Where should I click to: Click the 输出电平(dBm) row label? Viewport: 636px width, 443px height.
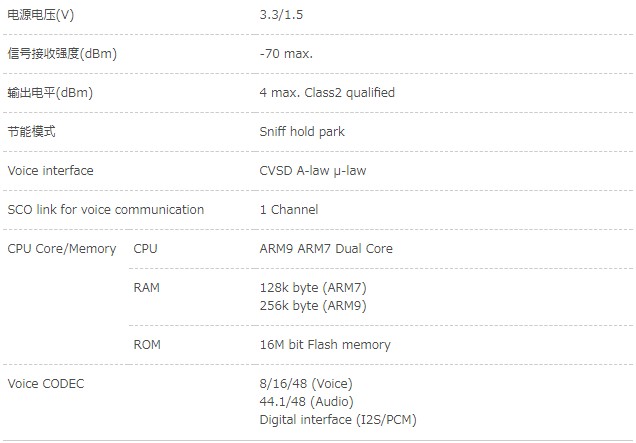(50, 92)
